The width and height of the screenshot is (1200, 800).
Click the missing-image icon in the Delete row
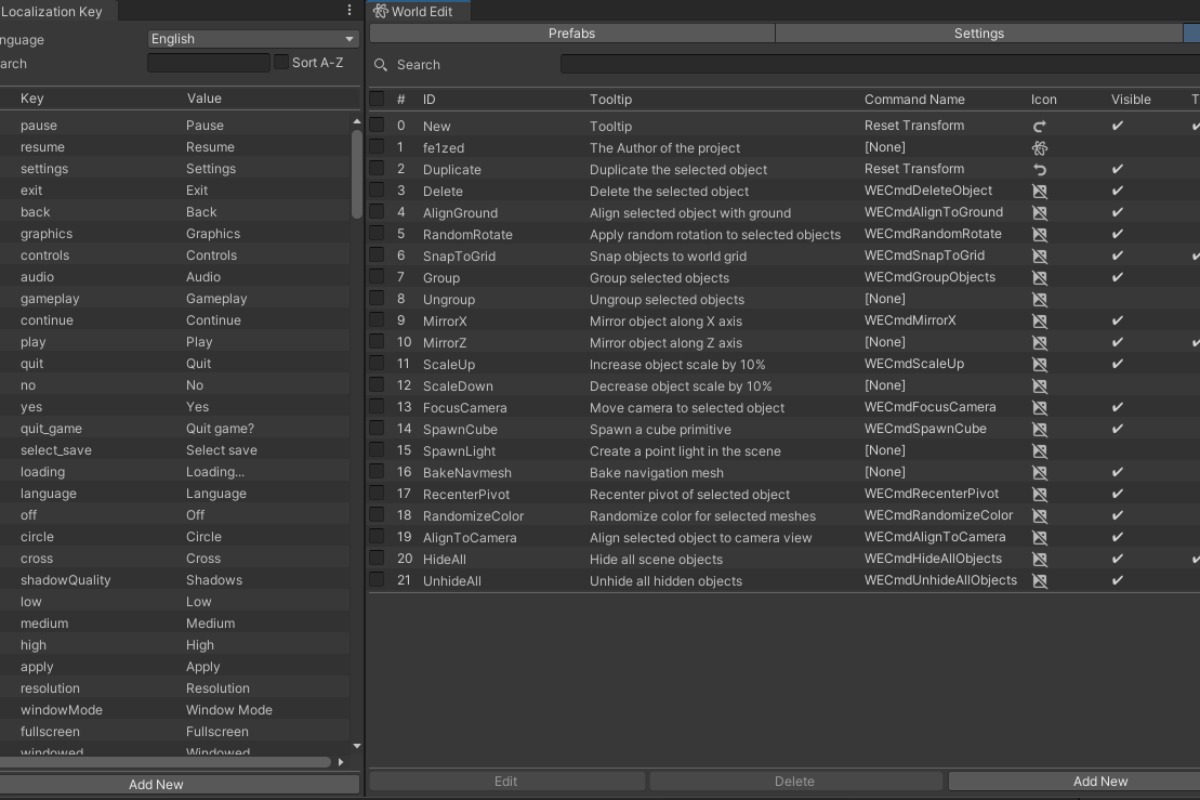pyautogui.click(x=1039, y=191)
